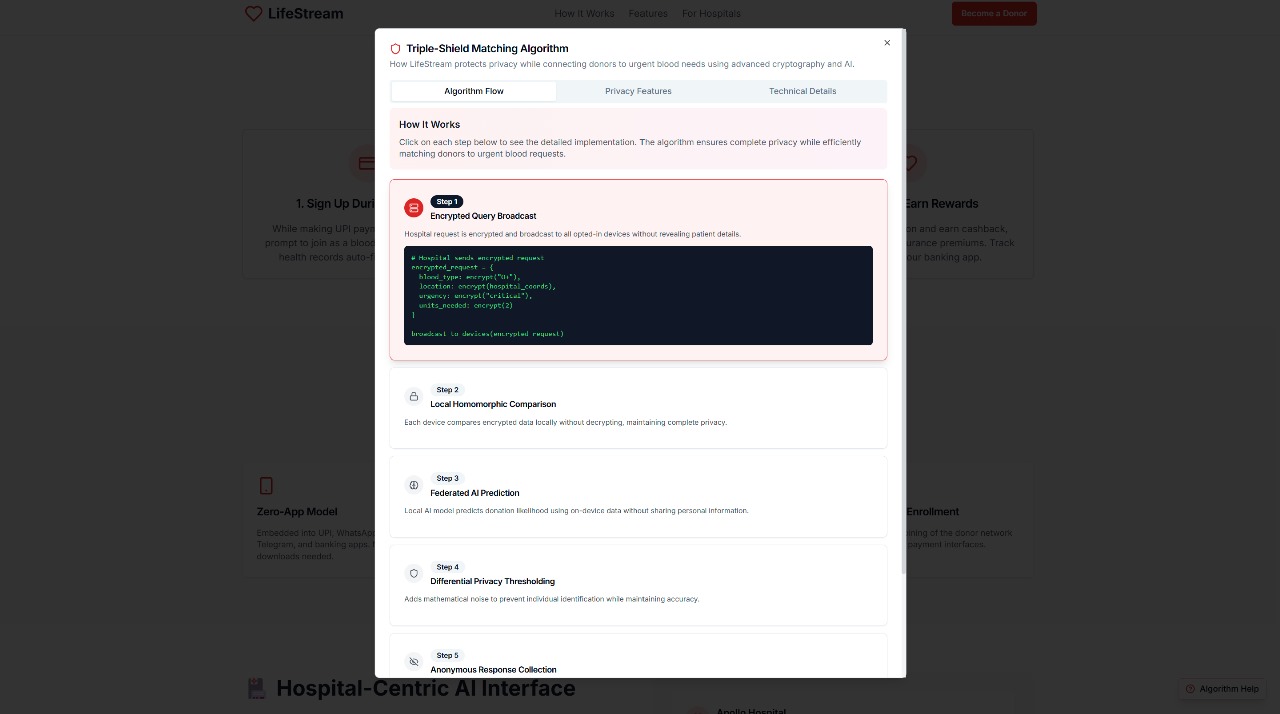Open the Technical Details tab
1280x714 pixels.
pyautogui.click(x=802, y=91)
